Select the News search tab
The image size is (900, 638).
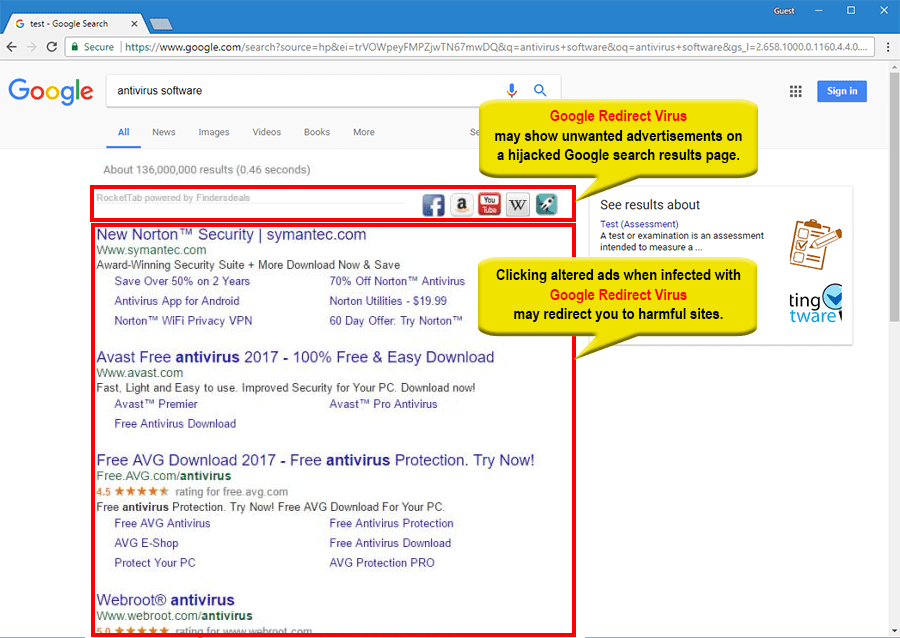(x=164, y=132)
